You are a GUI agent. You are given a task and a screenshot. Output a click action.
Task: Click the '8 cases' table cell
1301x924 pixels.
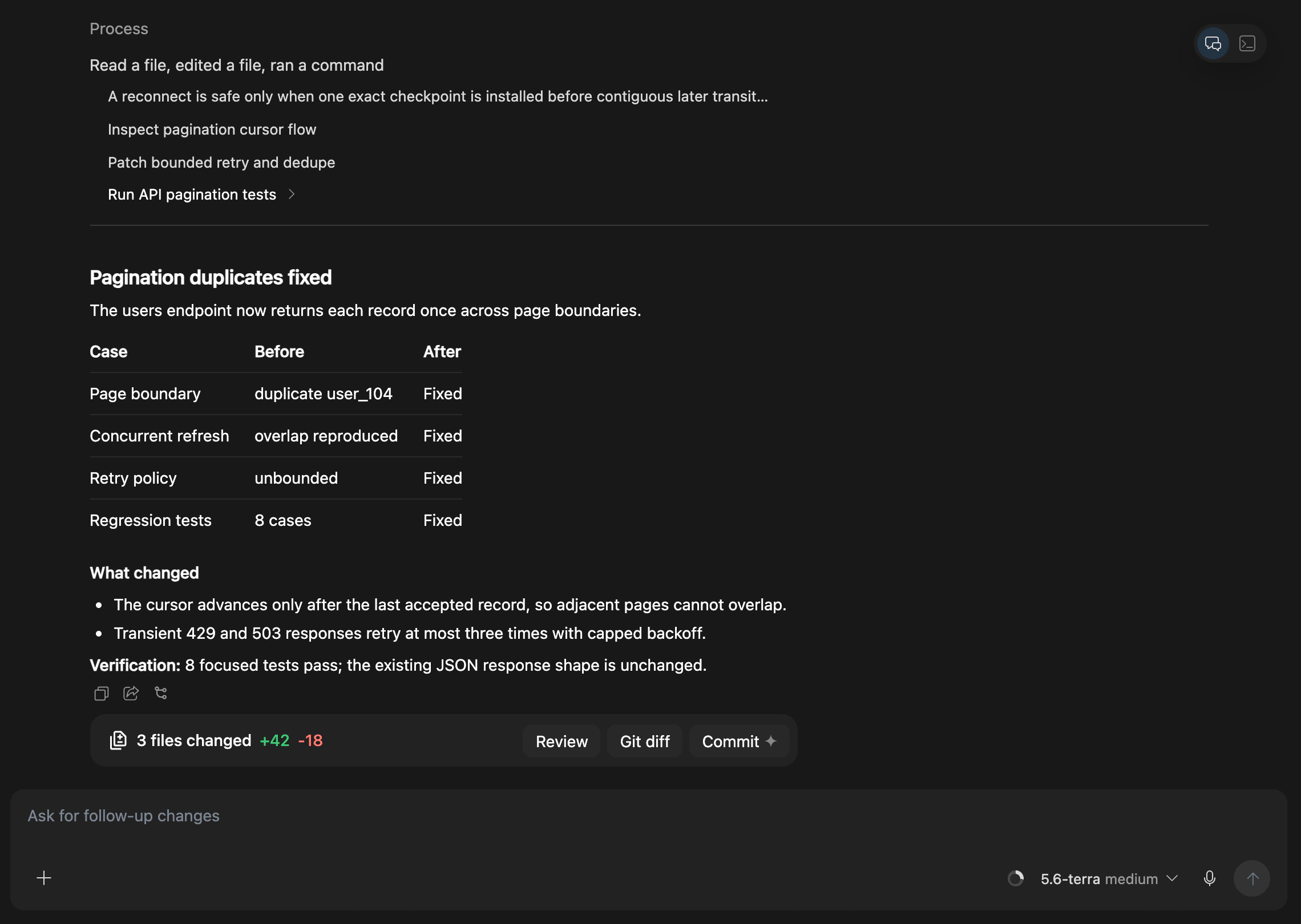point(283,520)
